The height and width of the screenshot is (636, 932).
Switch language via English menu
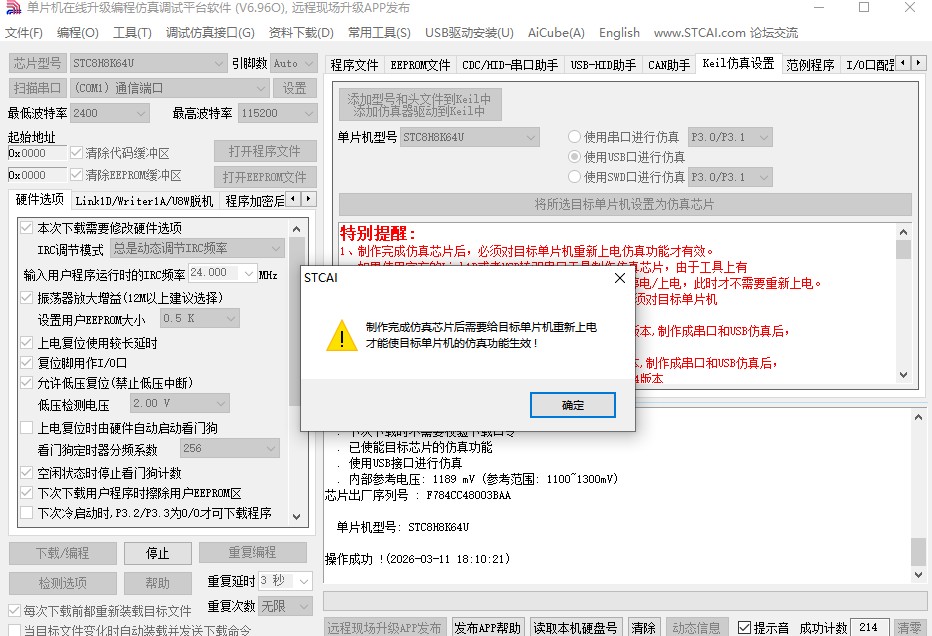point(619,33)
